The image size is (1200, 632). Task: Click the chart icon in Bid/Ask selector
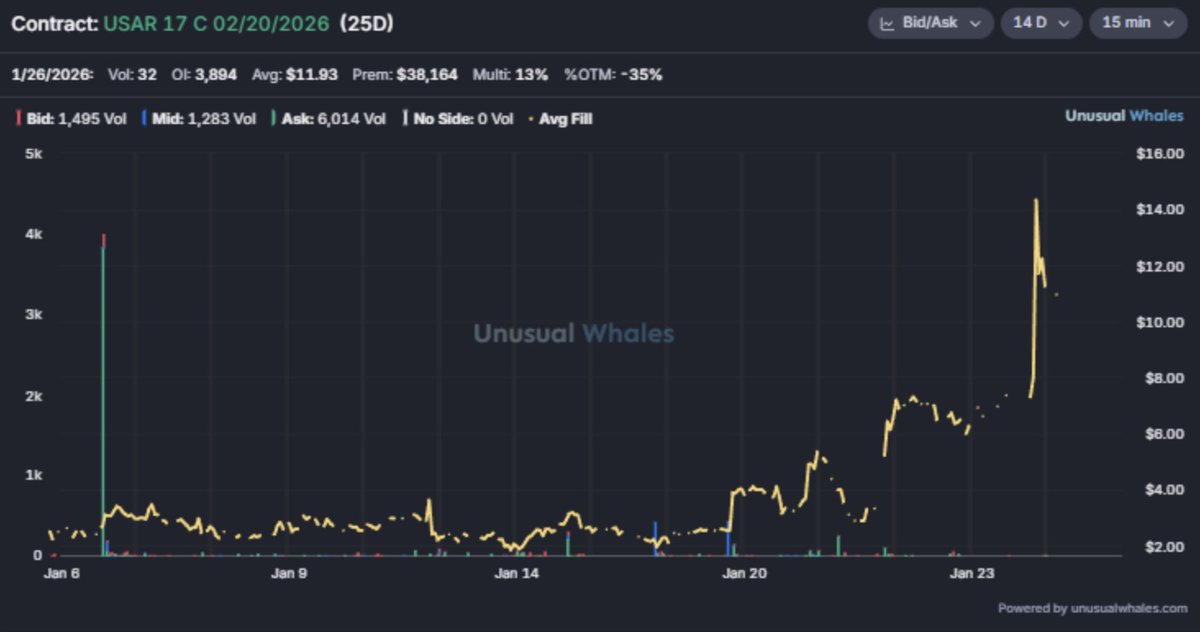886,23
